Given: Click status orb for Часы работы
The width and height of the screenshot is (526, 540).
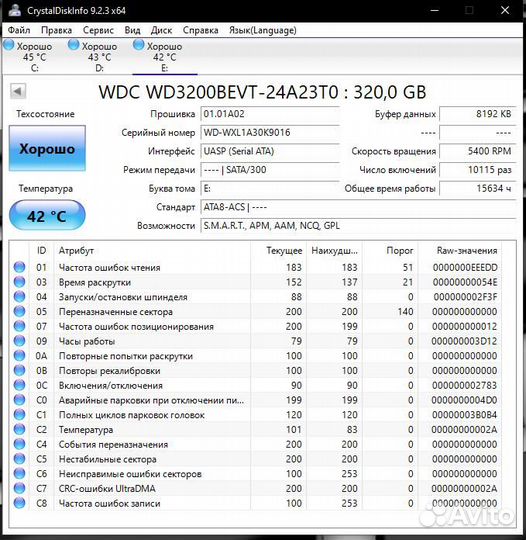Looking at the screenshot, I should (19, 341).
